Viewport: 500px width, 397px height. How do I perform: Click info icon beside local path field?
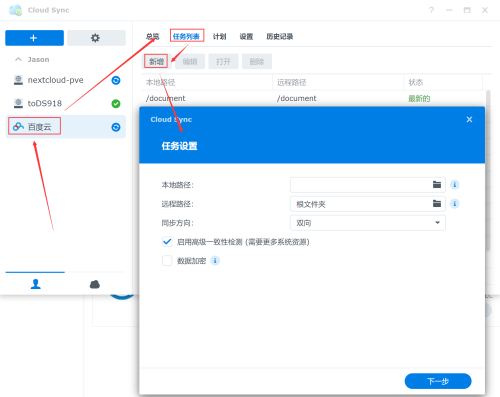(x=454, y=185)
